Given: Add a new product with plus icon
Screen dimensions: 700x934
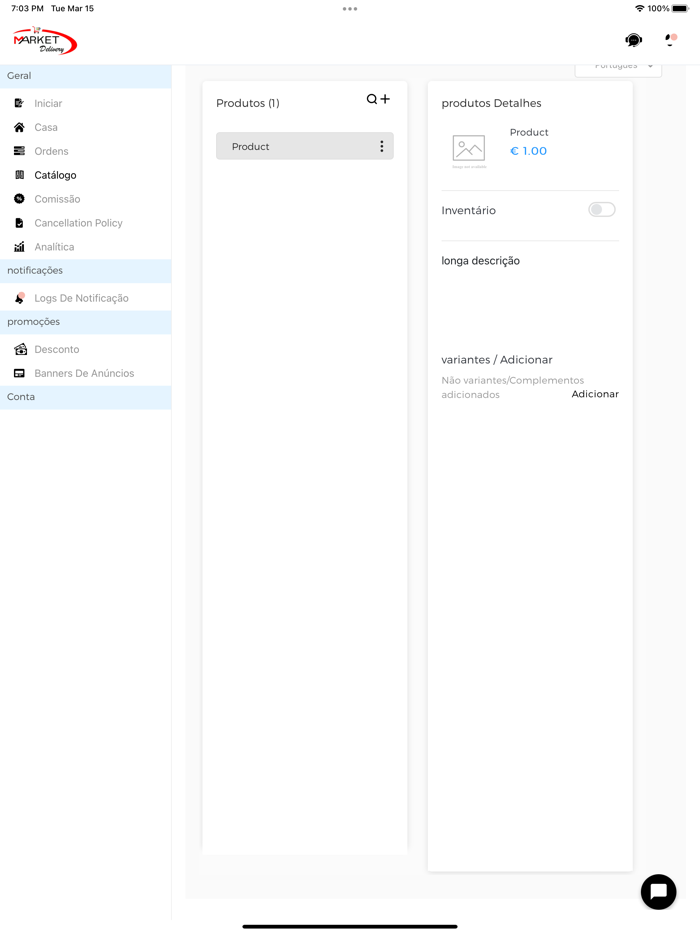Looking at the screenshot, I should click(x=385, y=99).
